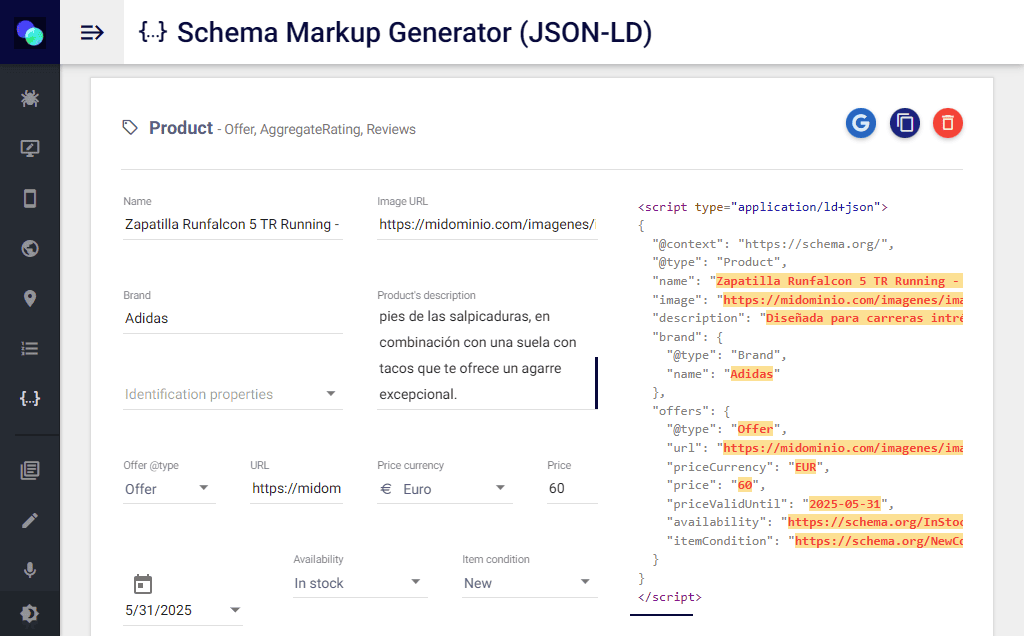The height and width of the screenshot is (636, 1024).
Task: Open the pencil edit tool in the sidebar
Action: tap(29, 520)
